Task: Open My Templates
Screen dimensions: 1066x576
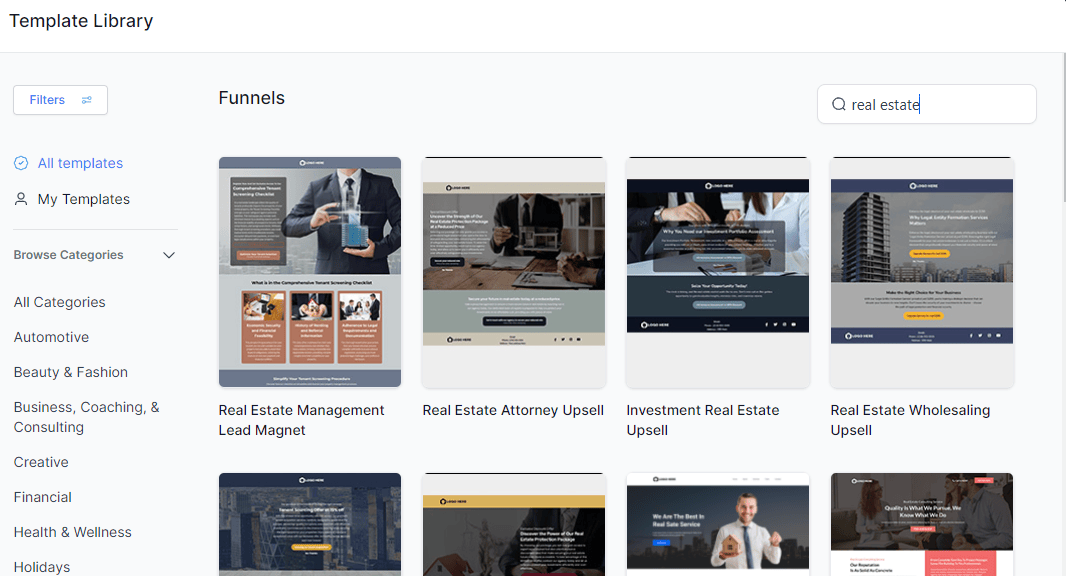Action: point(84,199)
